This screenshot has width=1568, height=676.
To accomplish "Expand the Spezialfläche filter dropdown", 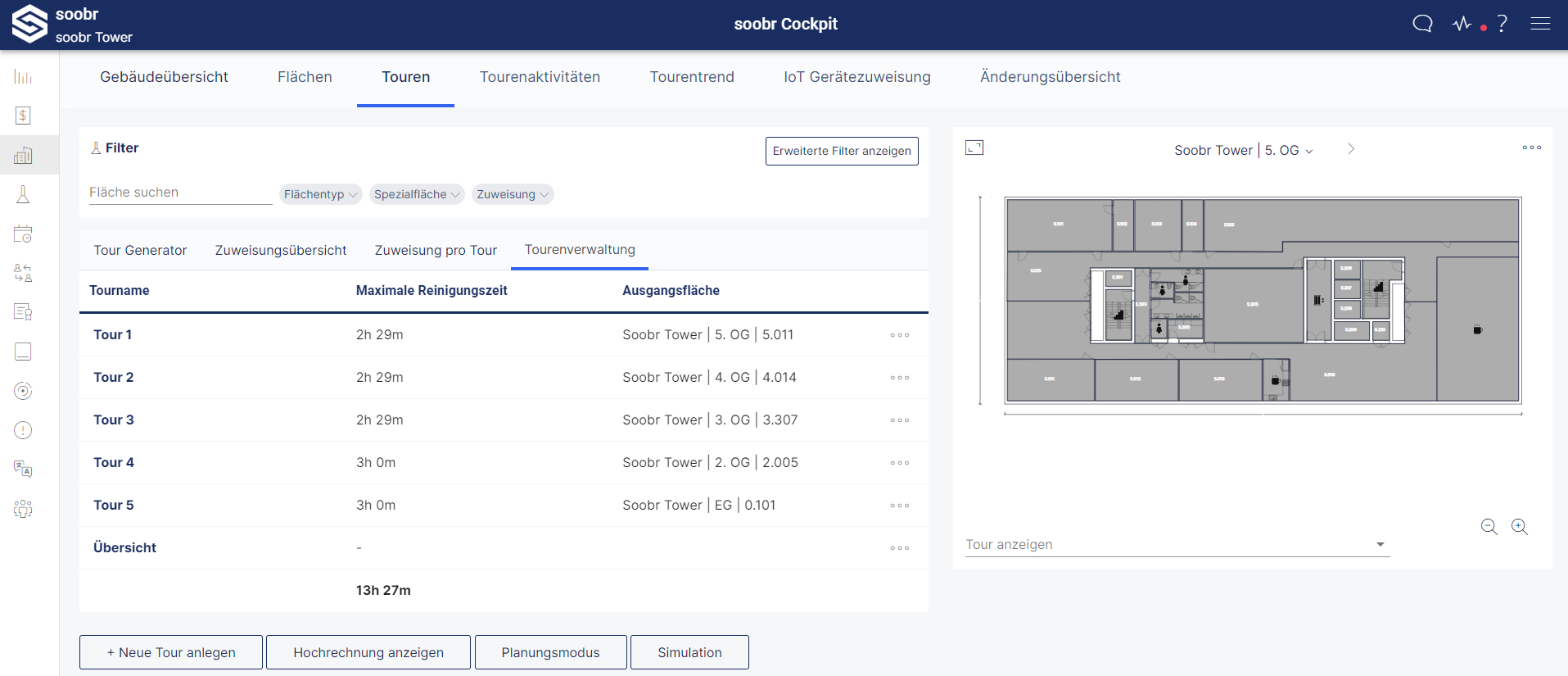I will click(417, 194).
